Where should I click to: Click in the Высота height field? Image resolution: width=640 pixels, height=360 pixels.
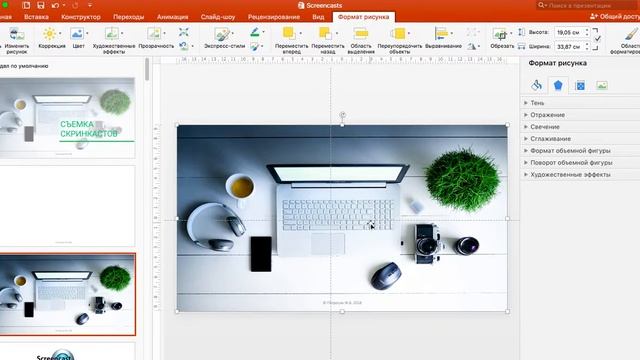coord(569,32)
